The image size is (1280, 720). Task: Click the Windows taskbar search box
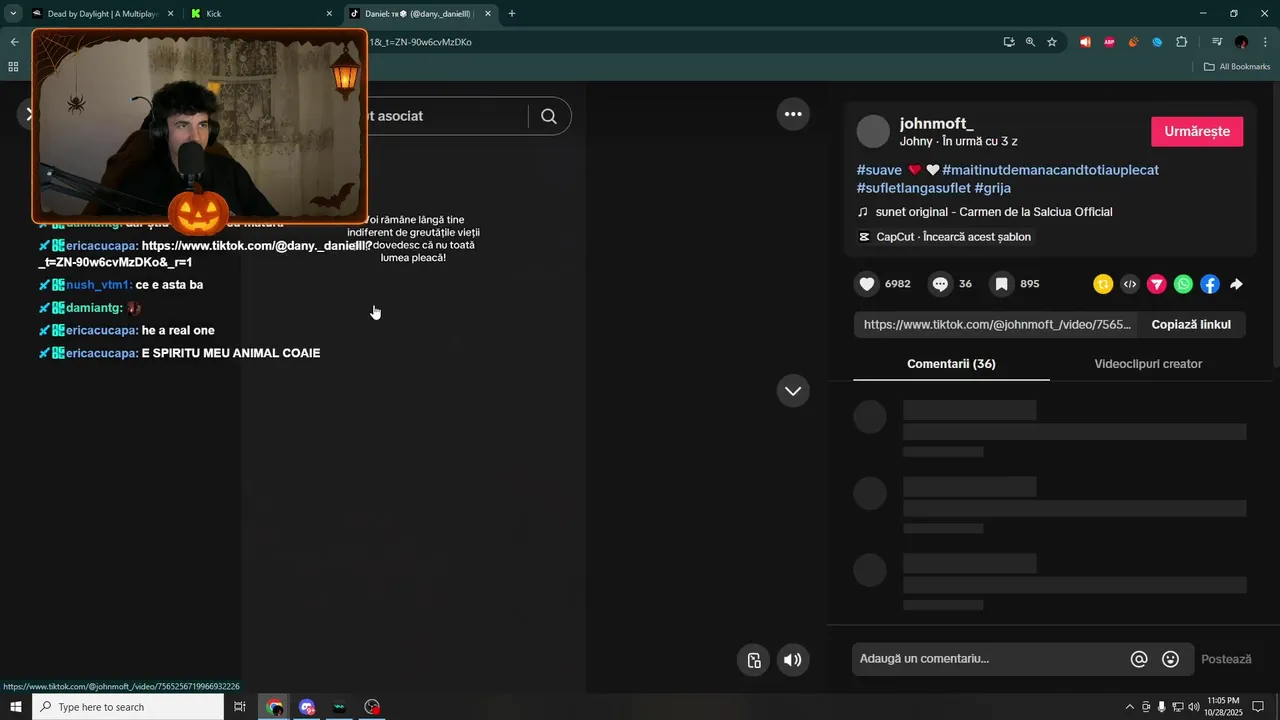click(x=128, y=707)
